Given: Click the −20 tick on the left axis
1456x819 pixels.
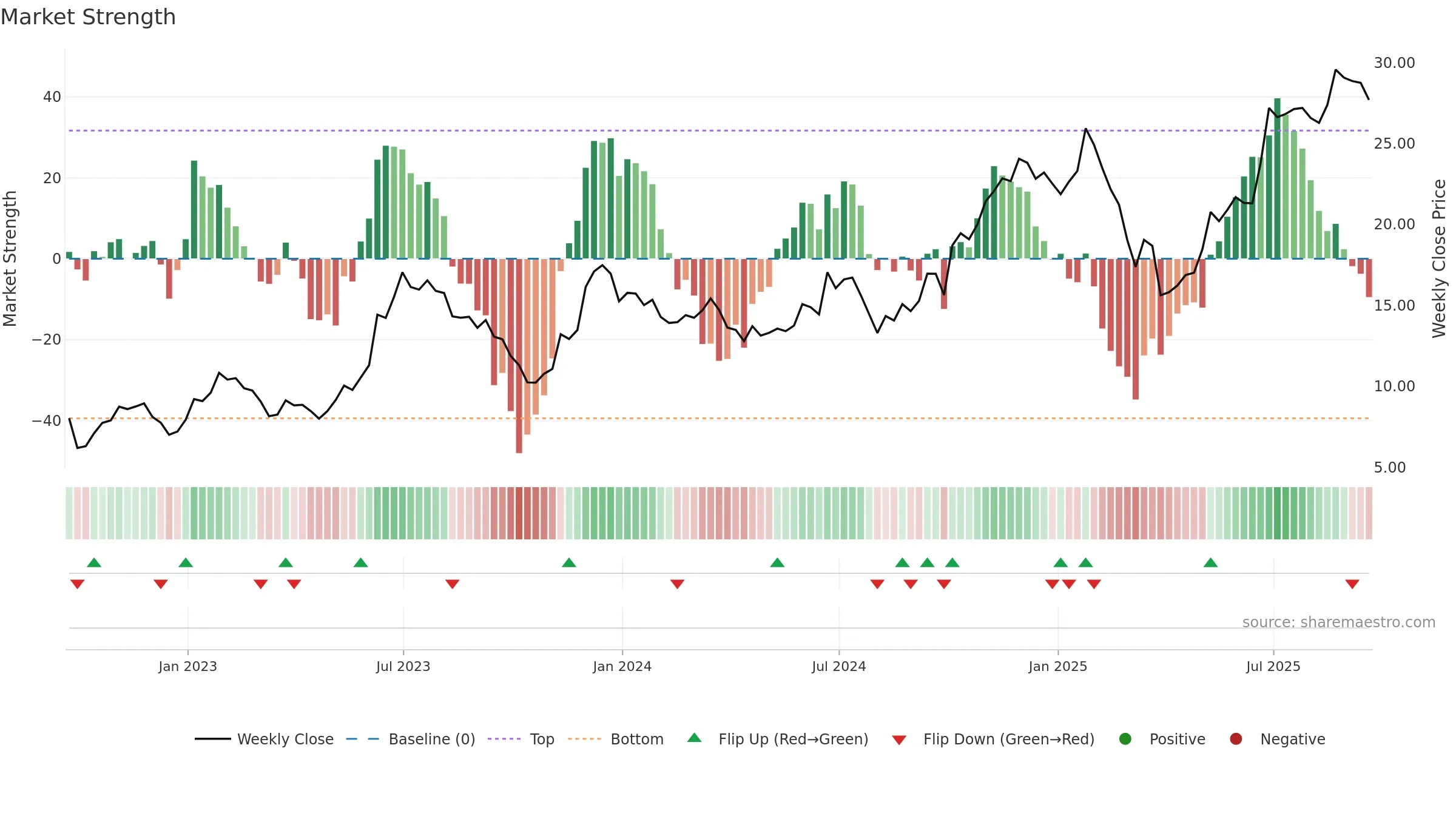Looking at the screenshot, I should click(46, 340).
